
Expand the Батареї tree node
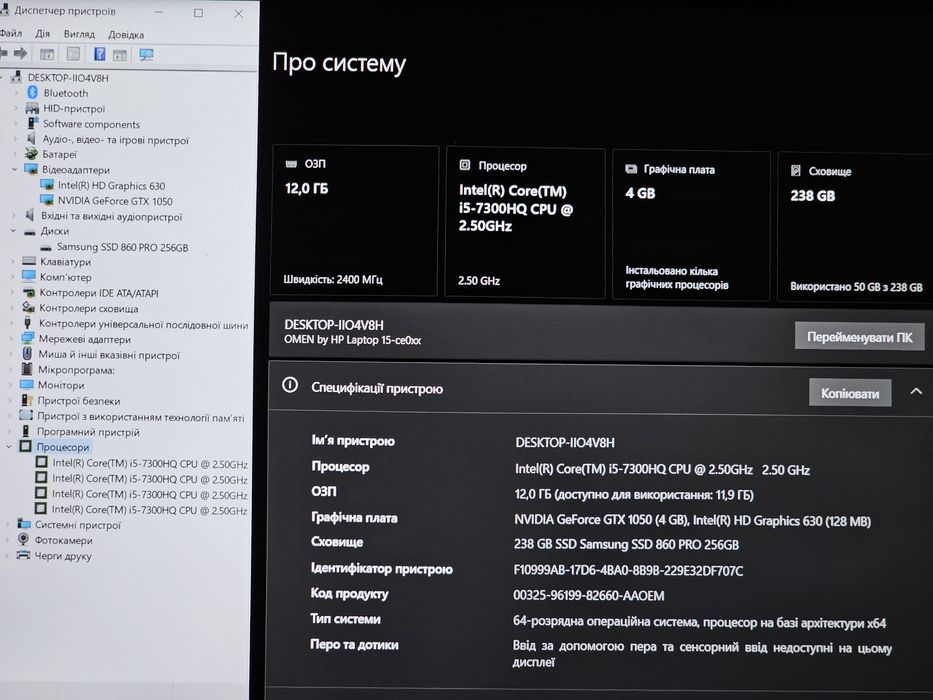coord(15,154)
